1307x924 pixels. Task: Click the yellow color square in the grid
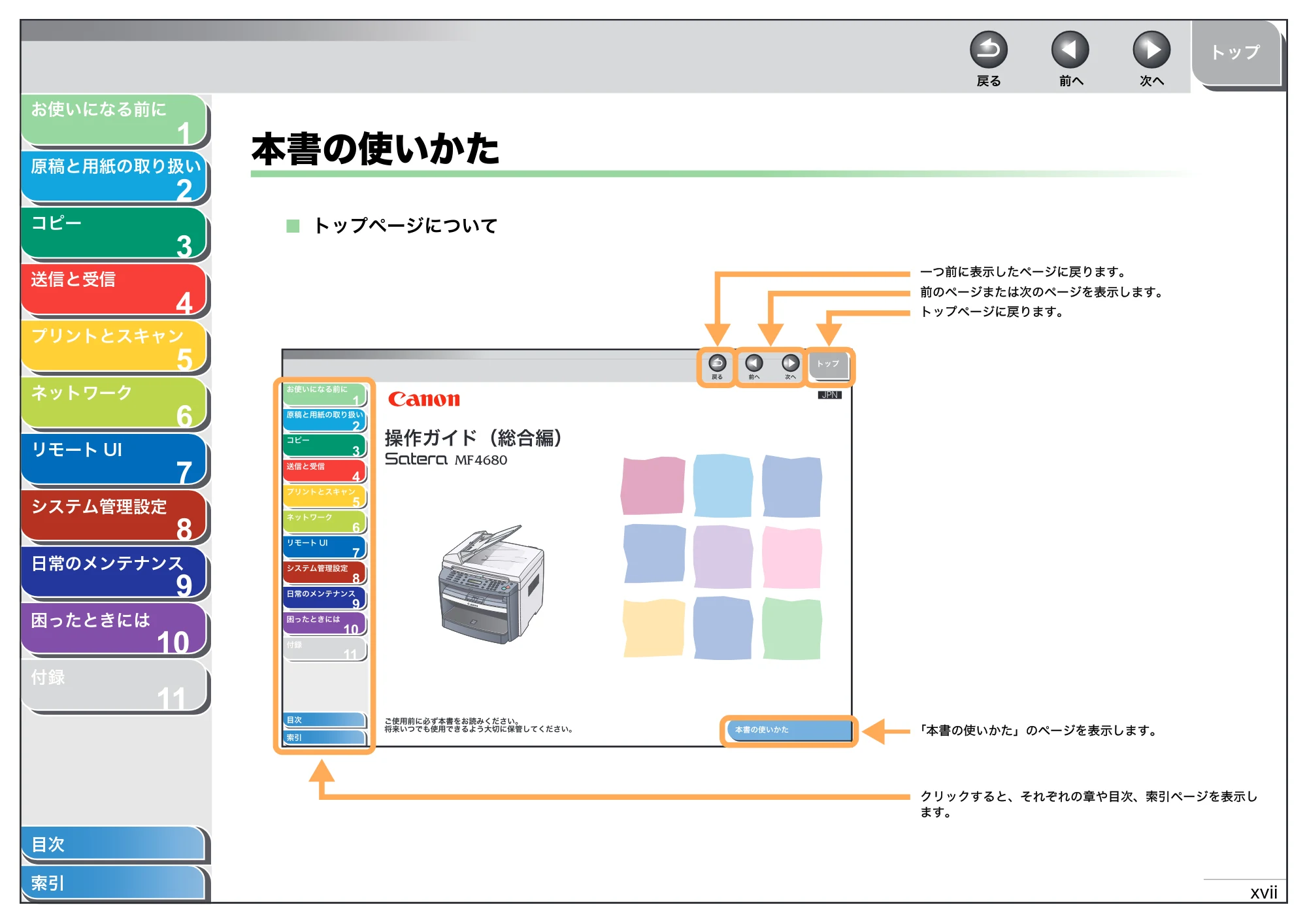(653, 628)
